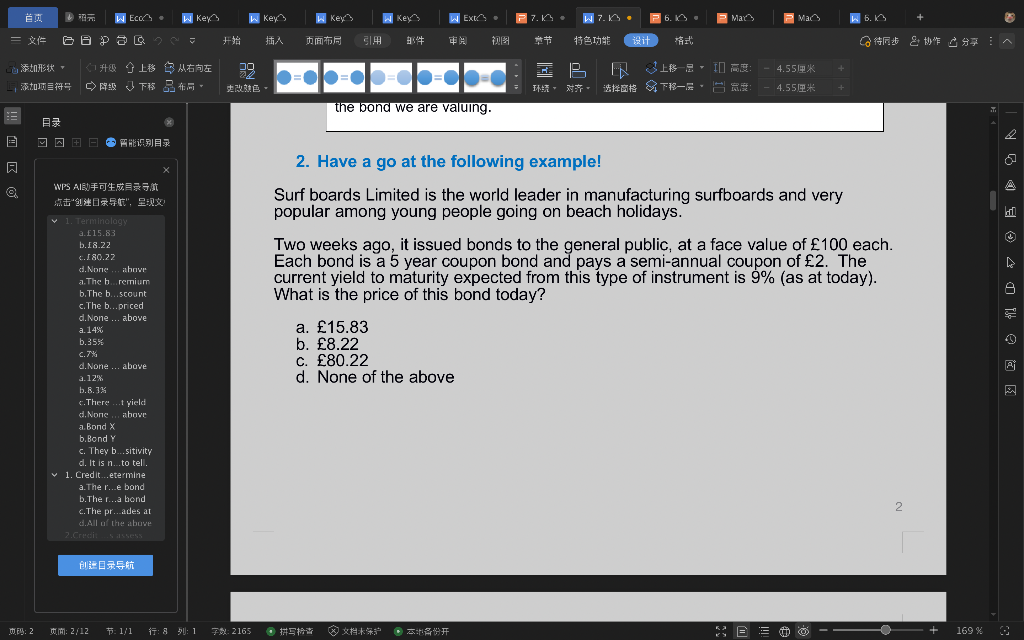Click the 升级 (Promote) arrow icon
The height and width of the screenshot is (640, 1024).
pyautogui.click(x=90, y=66)
